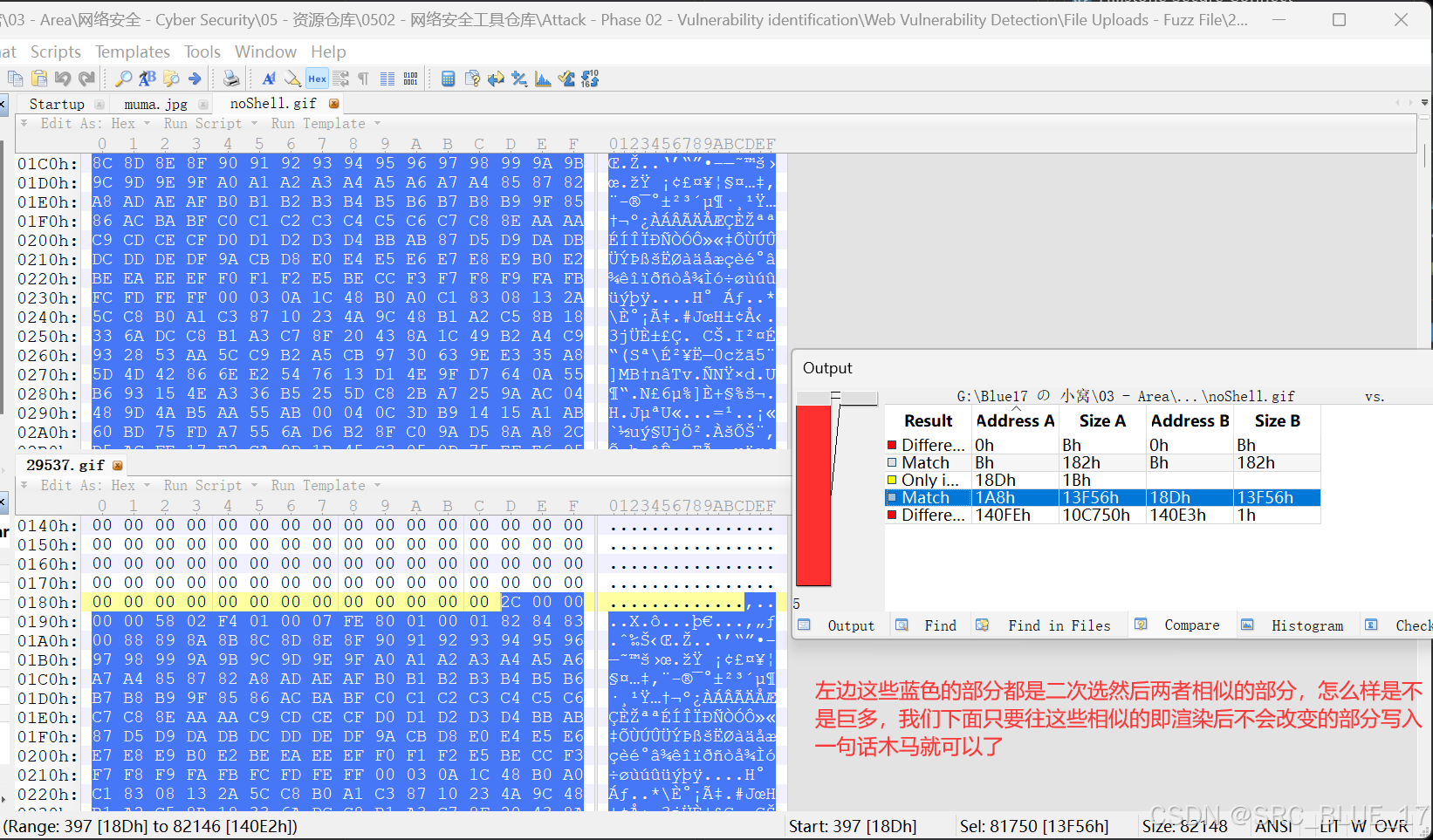
Task: Click the Histogram tab icon in panel
Action: click(x=1248, y=625)
